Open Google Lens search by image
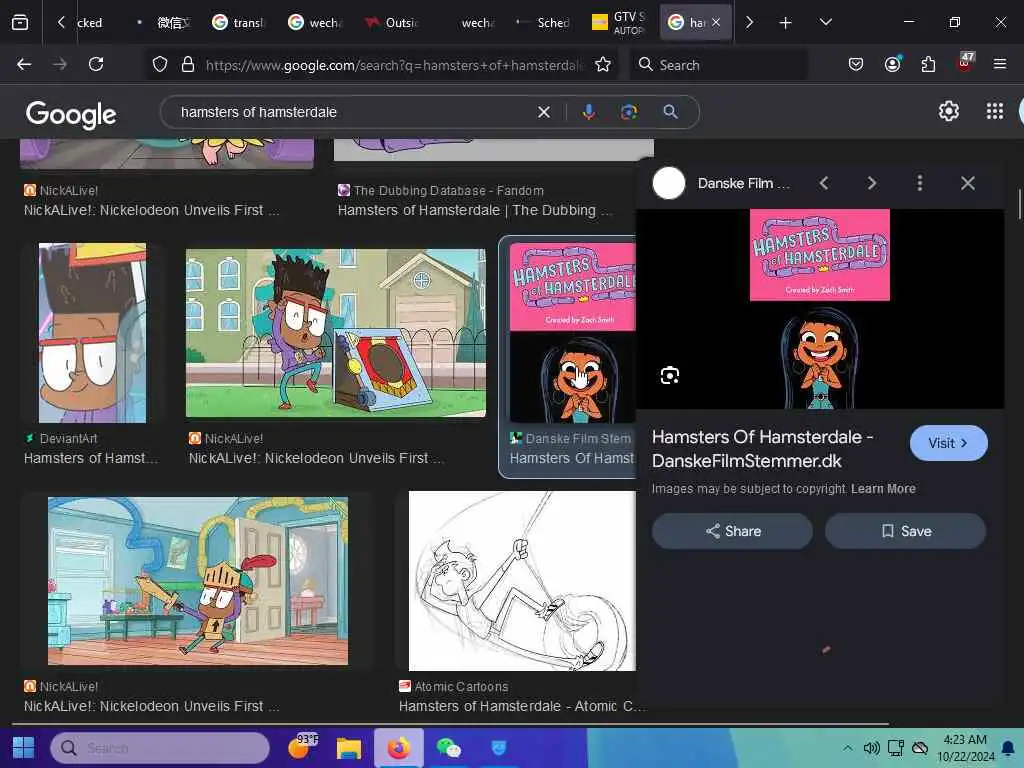 click(x=629, y=112)
